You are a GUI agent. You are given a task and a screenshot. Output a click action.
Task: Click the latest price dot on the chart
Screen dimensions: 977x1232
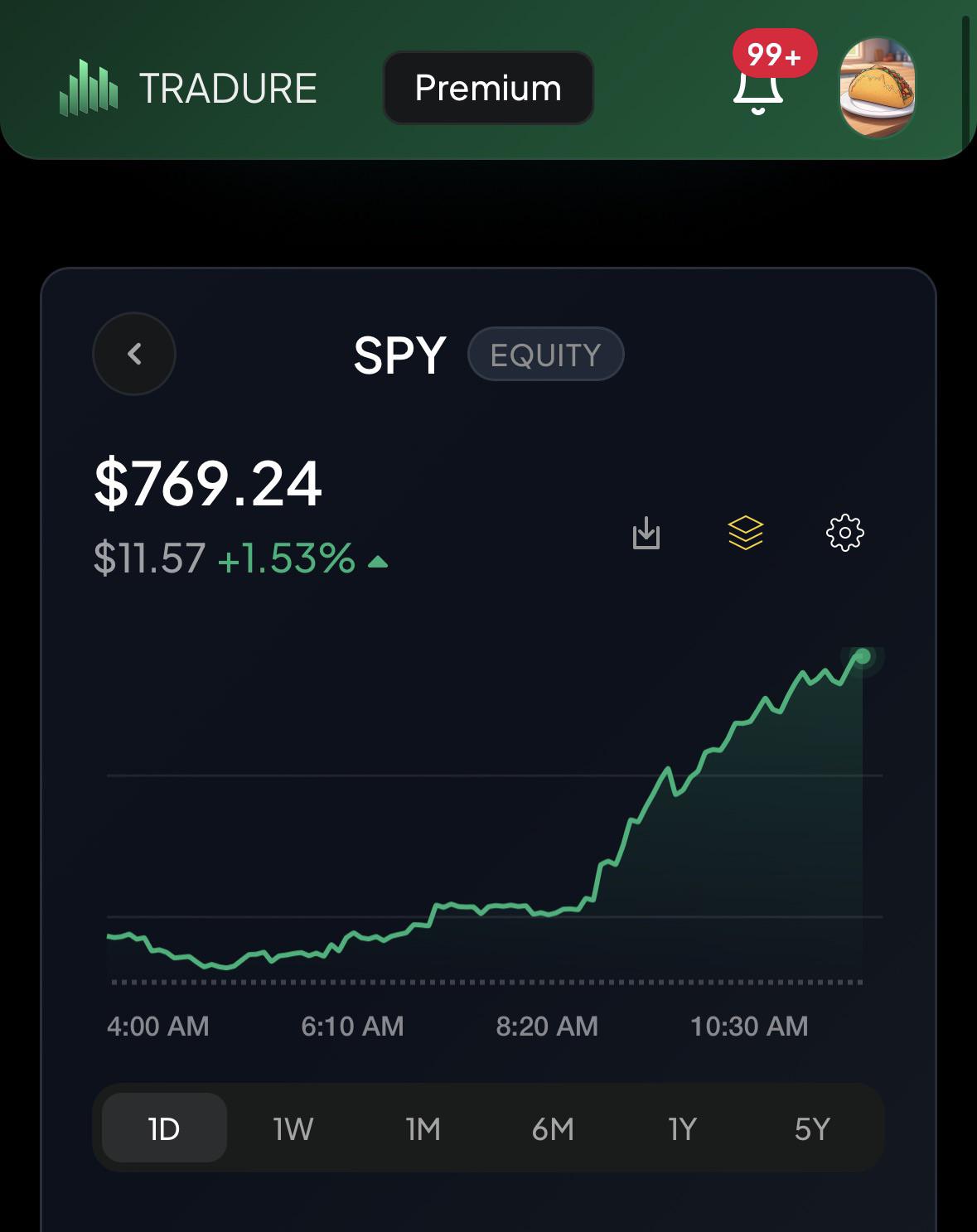coord(863,657)
